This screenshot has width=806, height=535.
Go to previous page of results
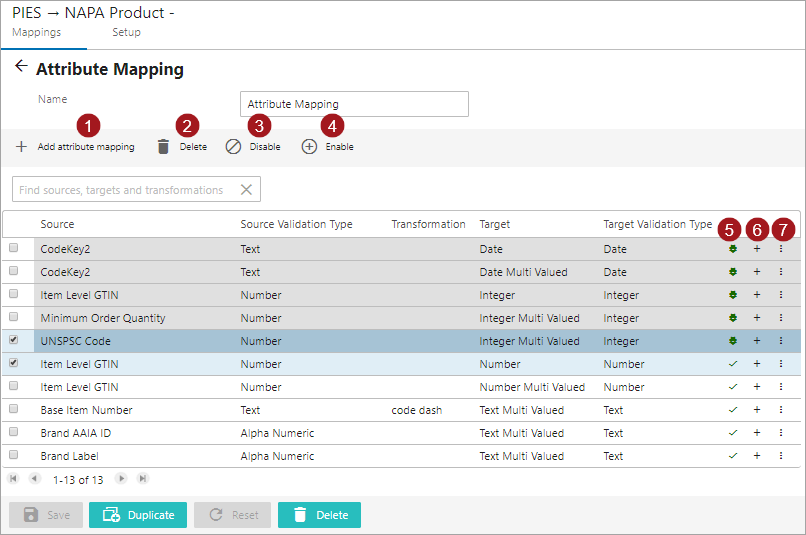click(x=34, y=478)
